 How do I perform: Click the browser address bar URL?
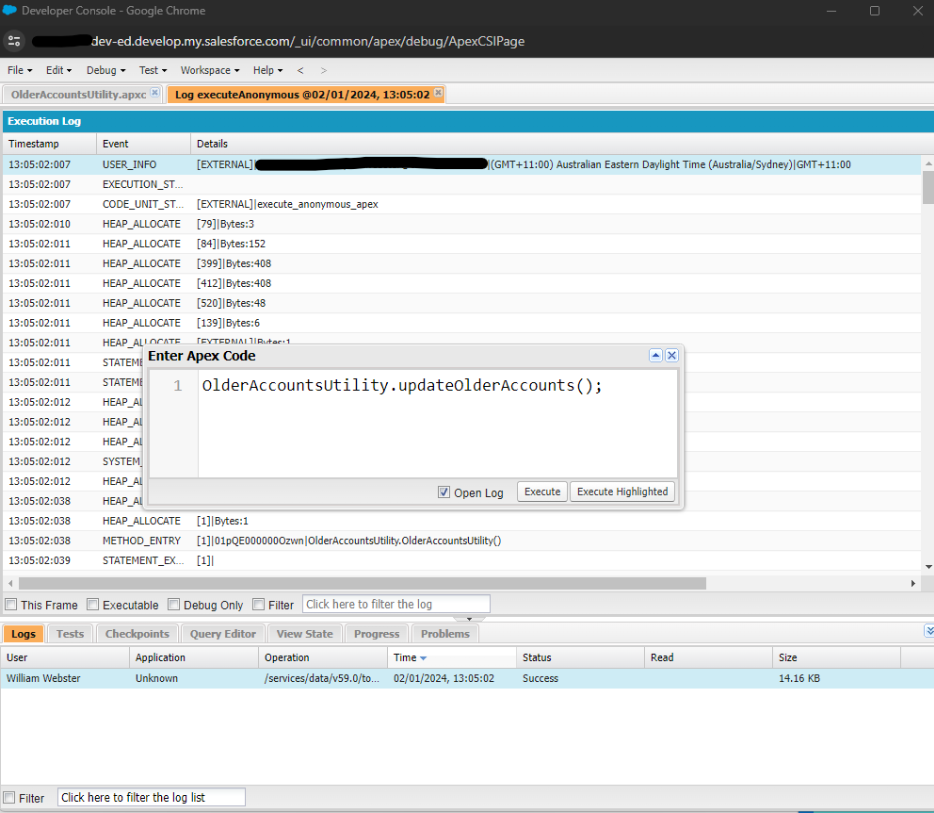click(307, 41)
